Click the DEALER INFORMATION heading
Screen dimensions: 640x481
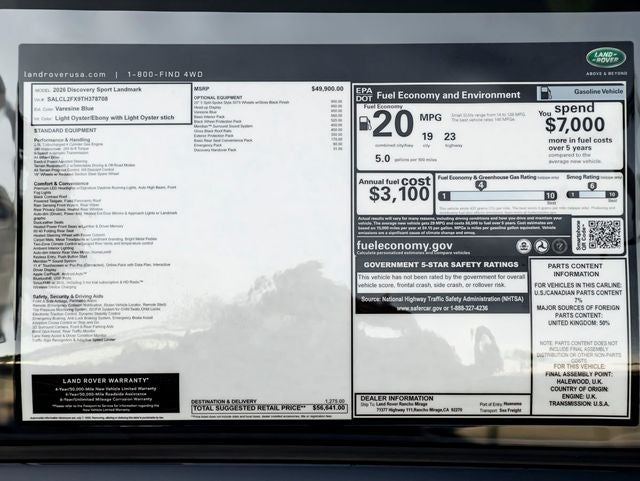[397, 398]
